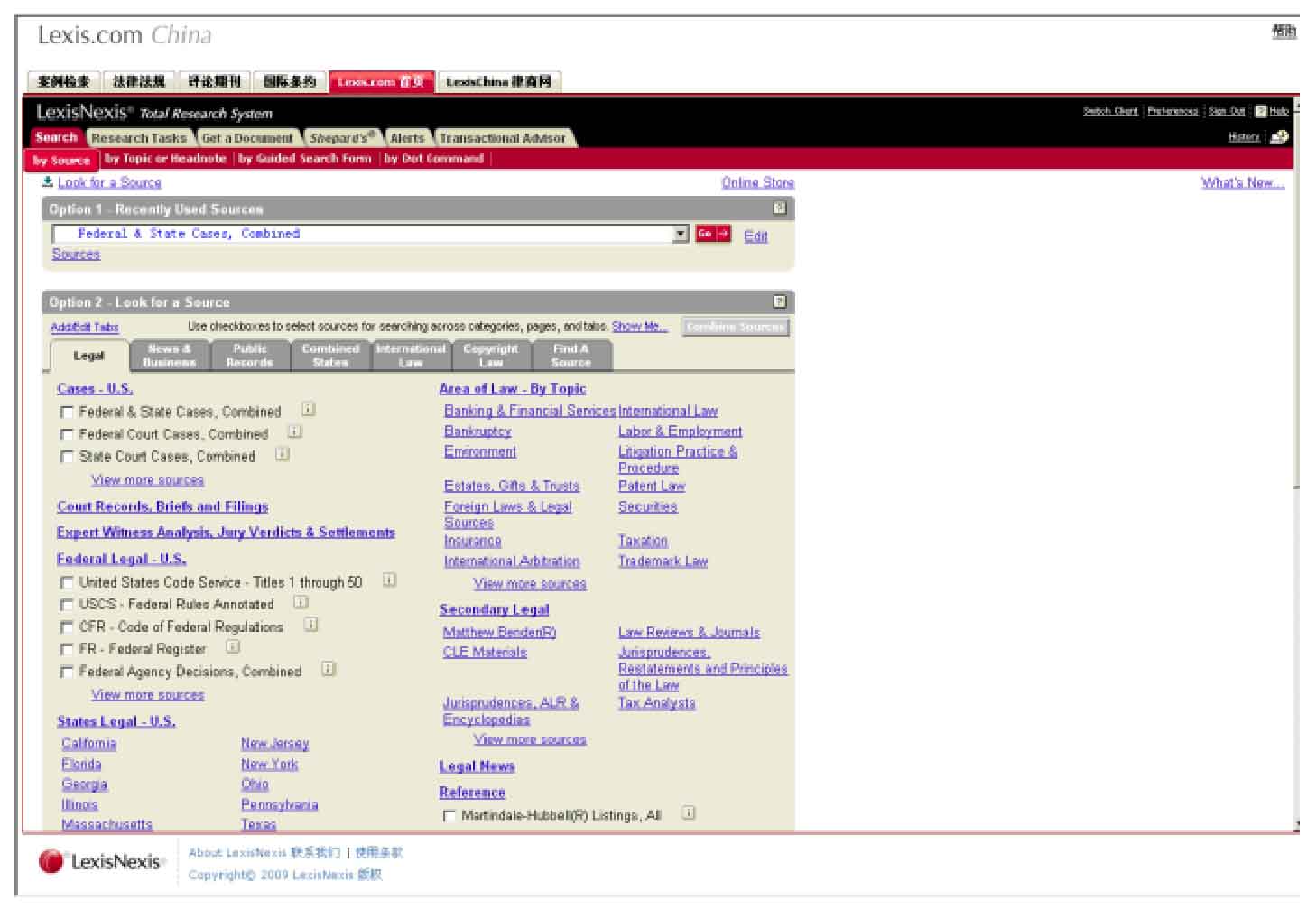This screenshot has width=1316, height=918.
Task: Open info icon for Federal & State Cases, Combined
Action: pyautogui.click(x=308, y=409)
